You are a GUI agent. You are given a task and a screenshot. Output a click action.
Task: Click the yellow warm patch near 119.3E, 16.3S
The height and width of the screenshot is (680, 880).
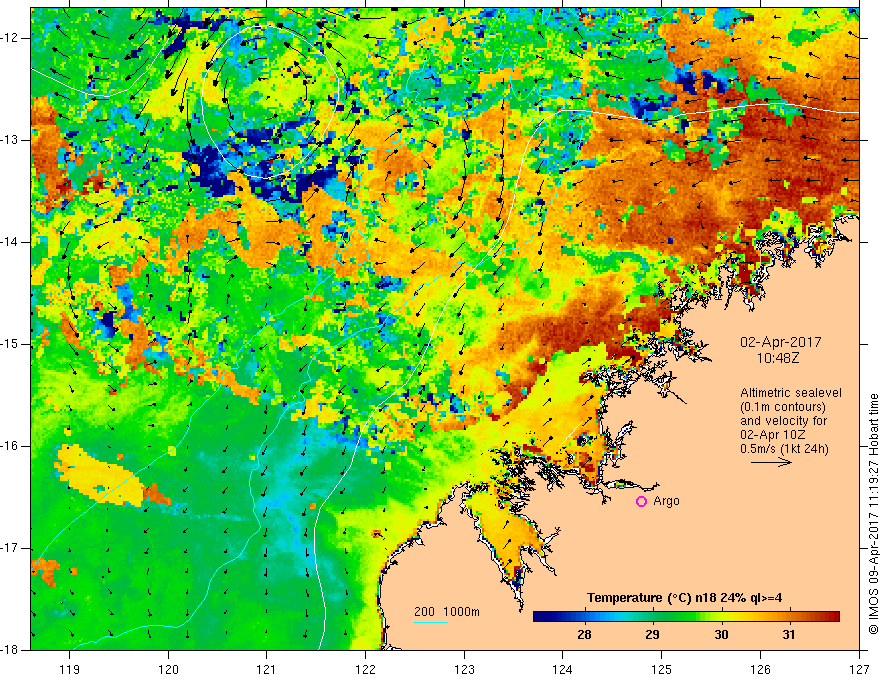(x=101, y=476)
